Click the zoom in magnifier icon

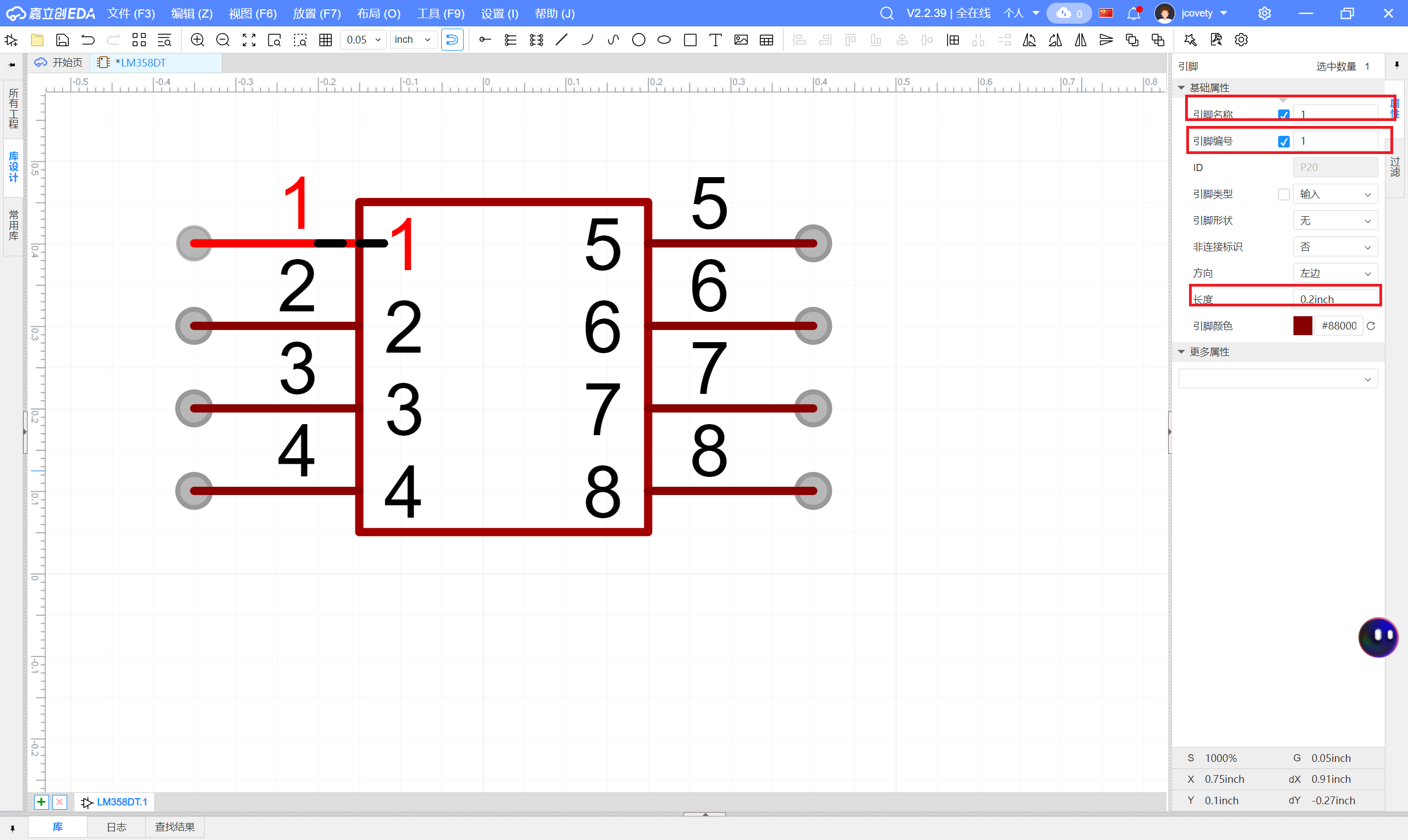click(x=197, y=40)
